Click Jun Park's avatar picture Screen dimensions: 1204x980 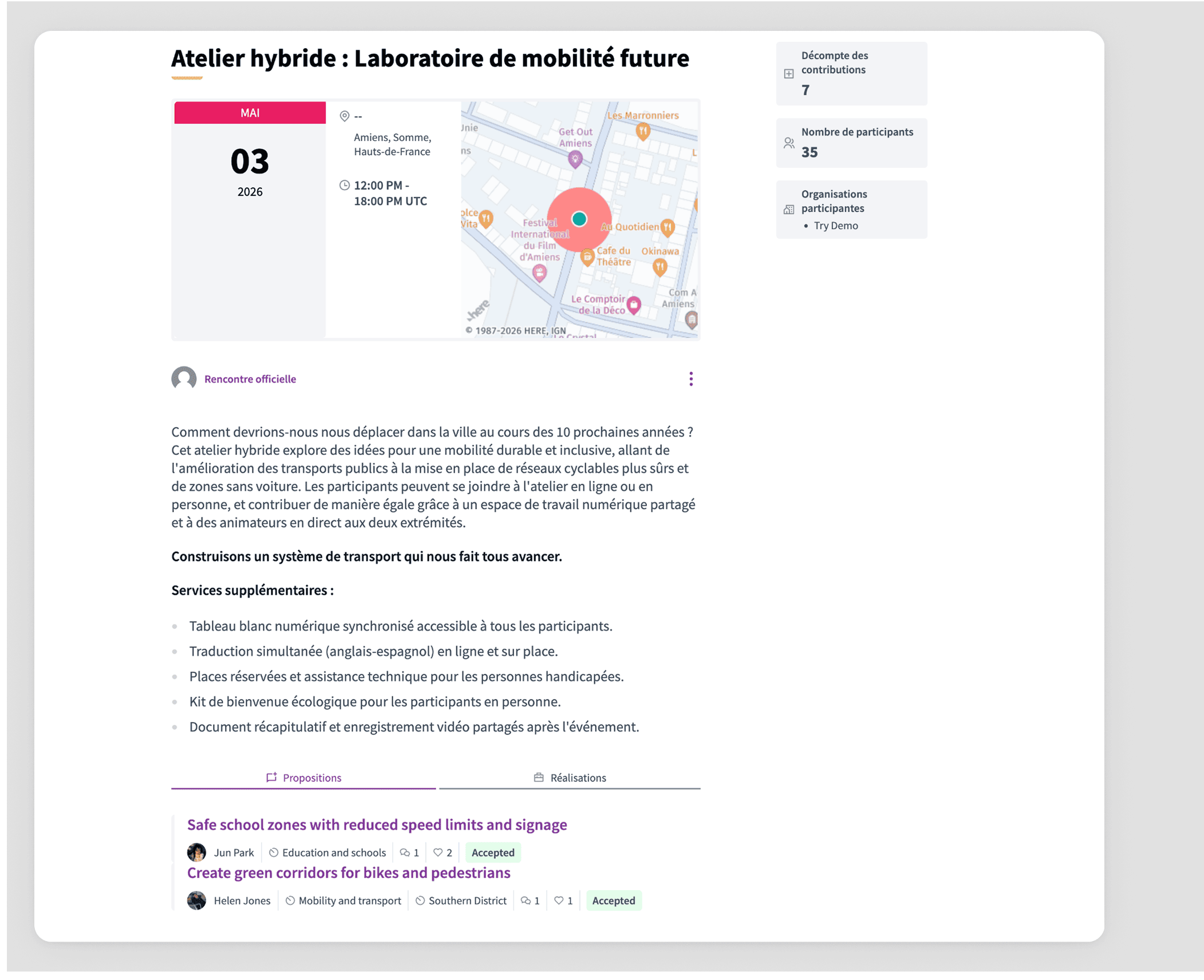coord(196,852)
